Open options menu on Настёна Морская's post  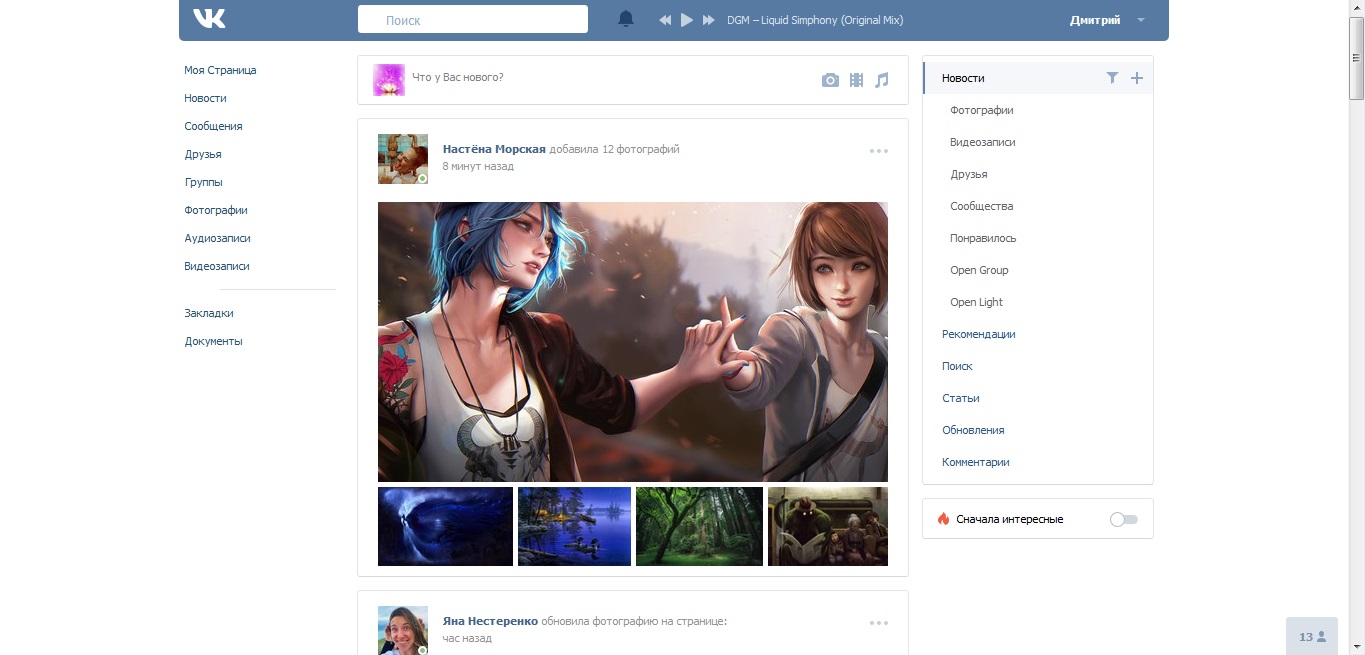pyautogui.click(x=879, y=151)
